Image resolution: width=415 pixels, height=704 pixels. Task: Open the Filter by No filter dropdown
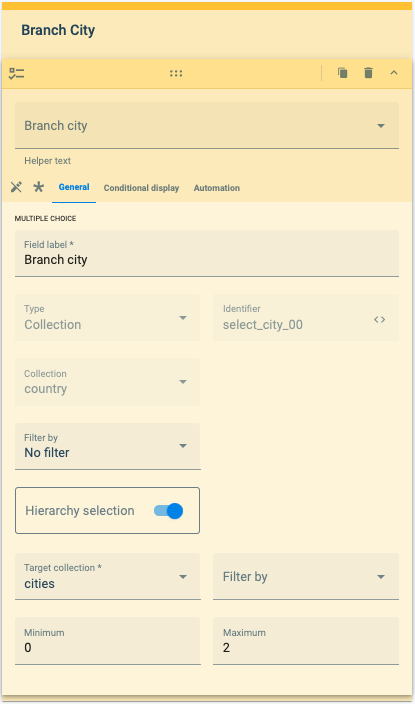click(107, 446)
